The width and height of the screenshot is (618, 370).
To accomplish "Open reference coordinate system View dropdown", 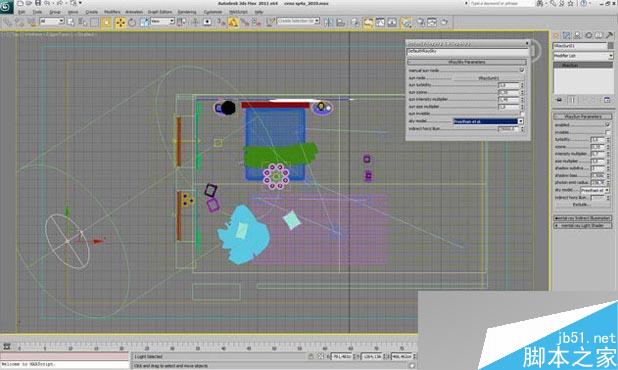I will 162,21.
